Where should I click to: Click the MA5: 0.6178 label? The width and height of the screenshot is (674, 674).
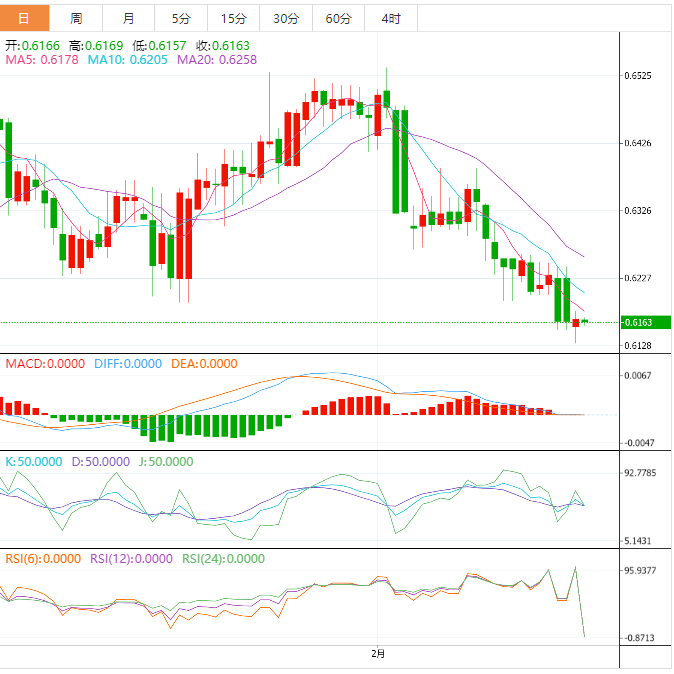(42, 60)
